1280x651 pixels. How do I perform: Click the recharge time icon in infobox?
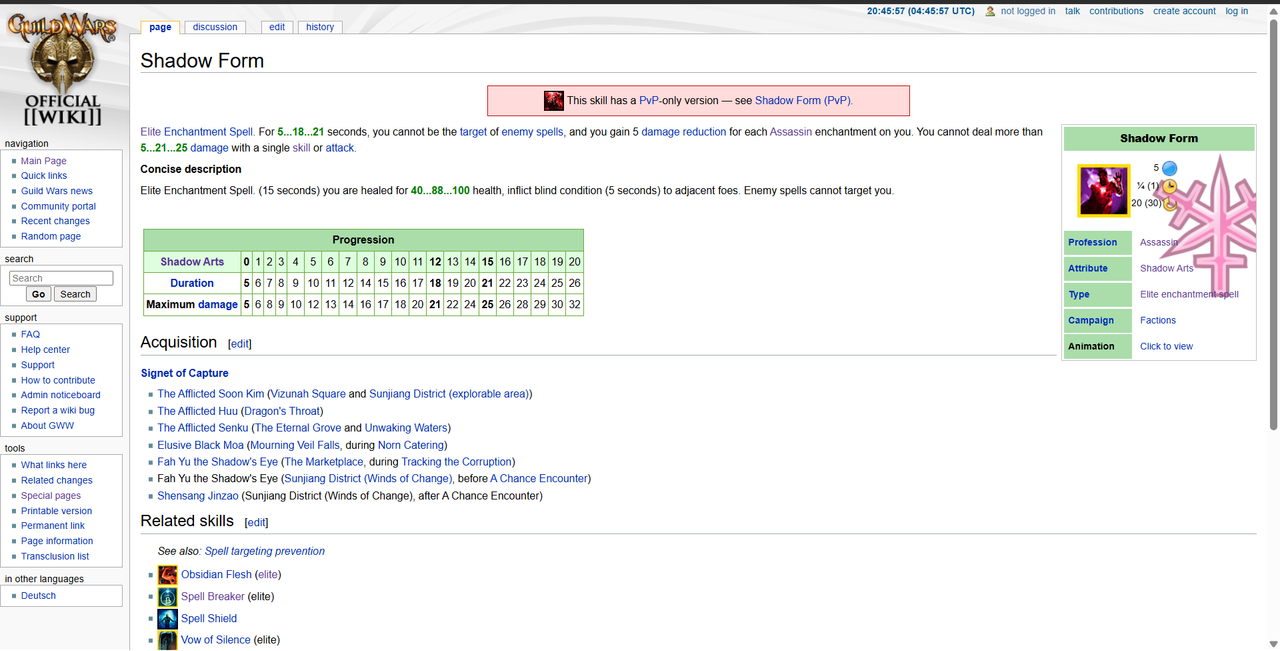click(x=1169, y=203)
